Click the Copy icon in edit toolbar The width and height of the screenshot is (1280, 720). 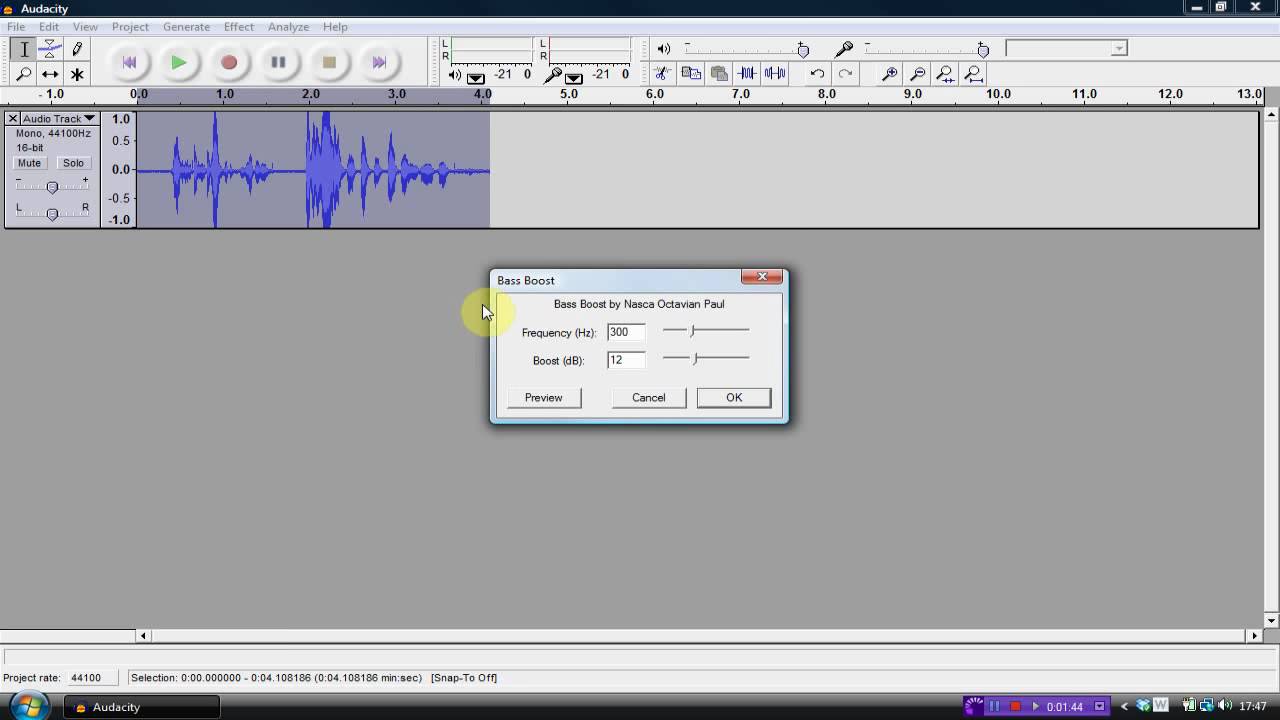(690, 74)
